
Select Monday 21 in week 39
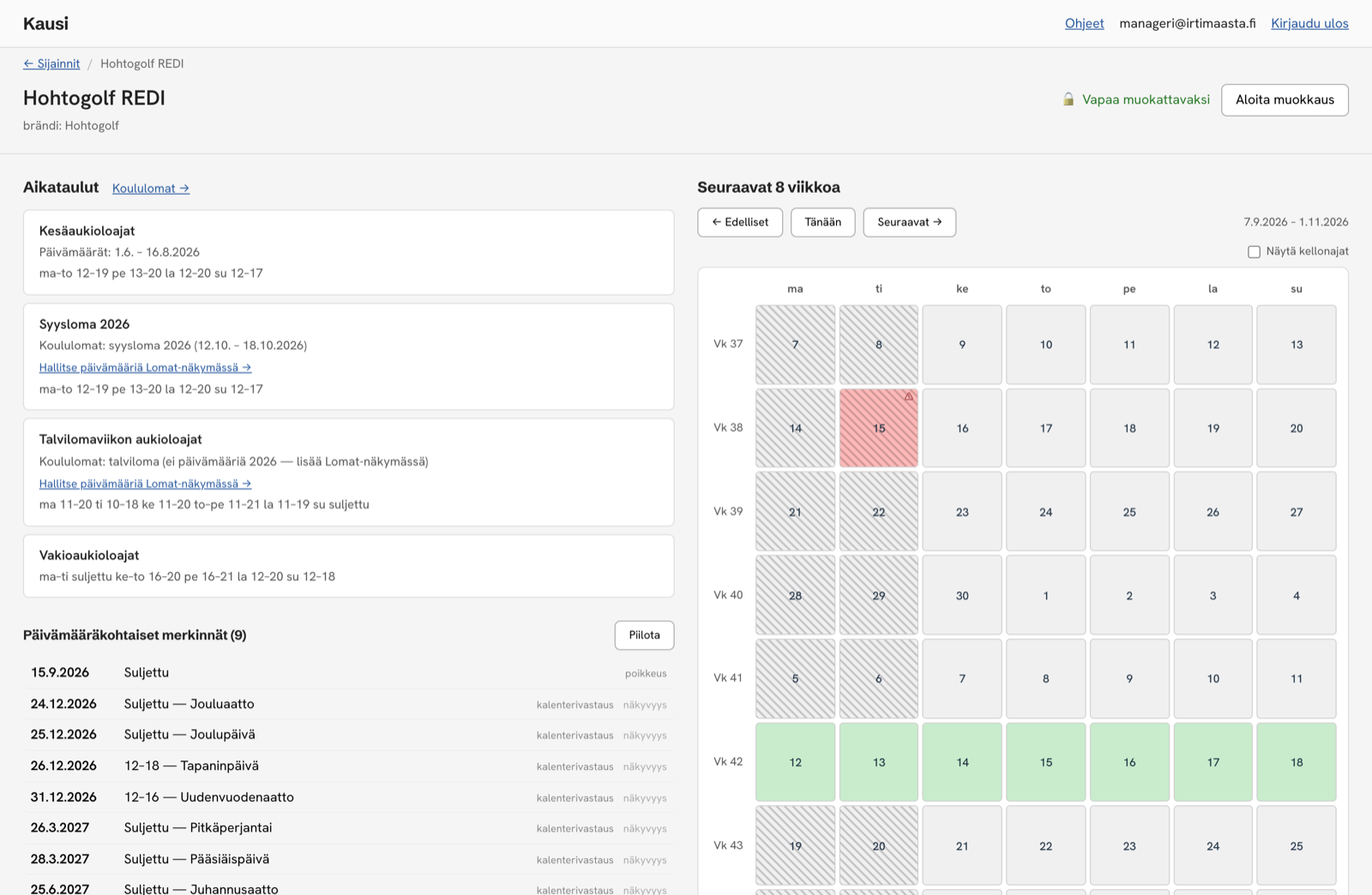tap(795, 512)
